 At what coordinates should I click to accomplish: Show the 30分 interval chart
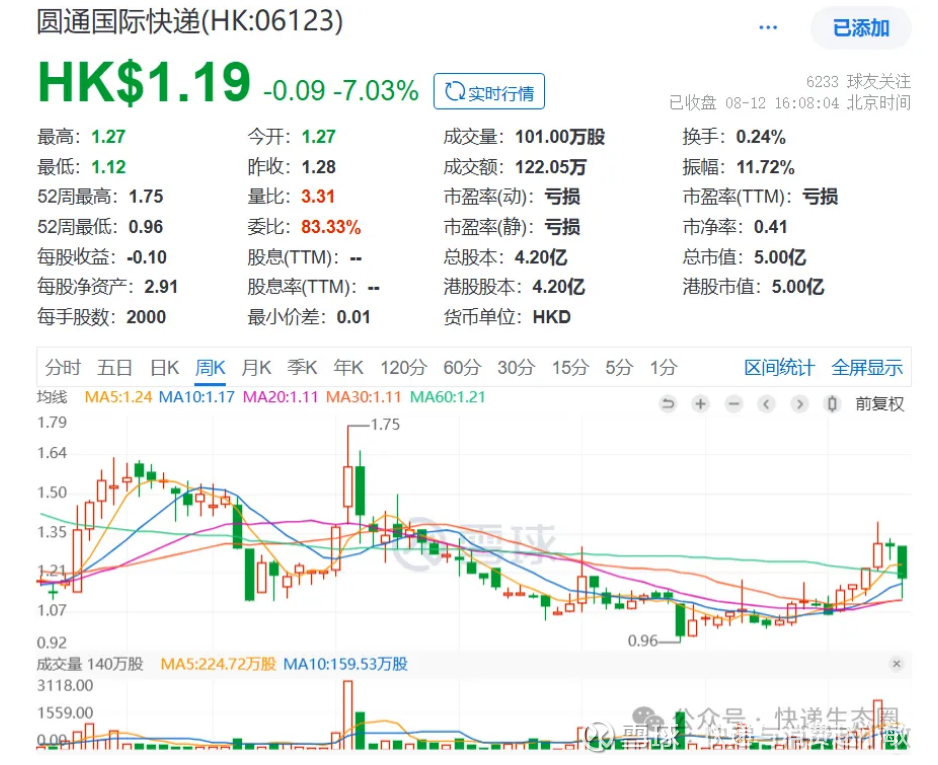tap(516, 367)
